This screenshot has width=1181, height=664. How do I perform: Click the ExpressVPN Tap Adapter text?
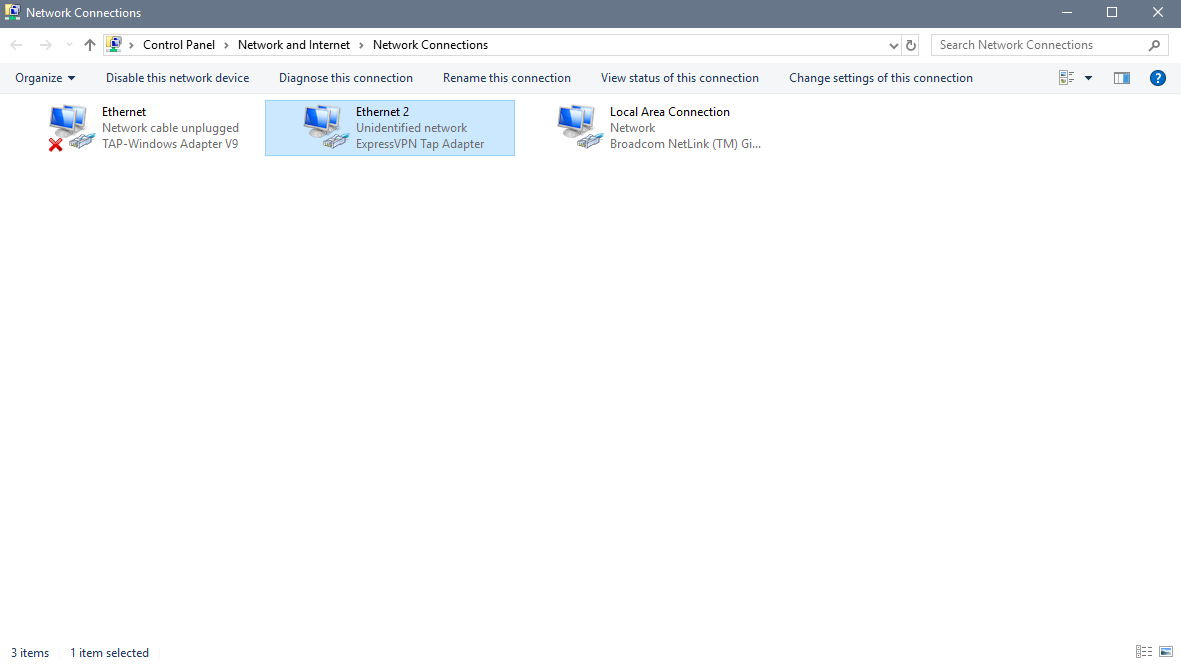click(x=420, y=144)
